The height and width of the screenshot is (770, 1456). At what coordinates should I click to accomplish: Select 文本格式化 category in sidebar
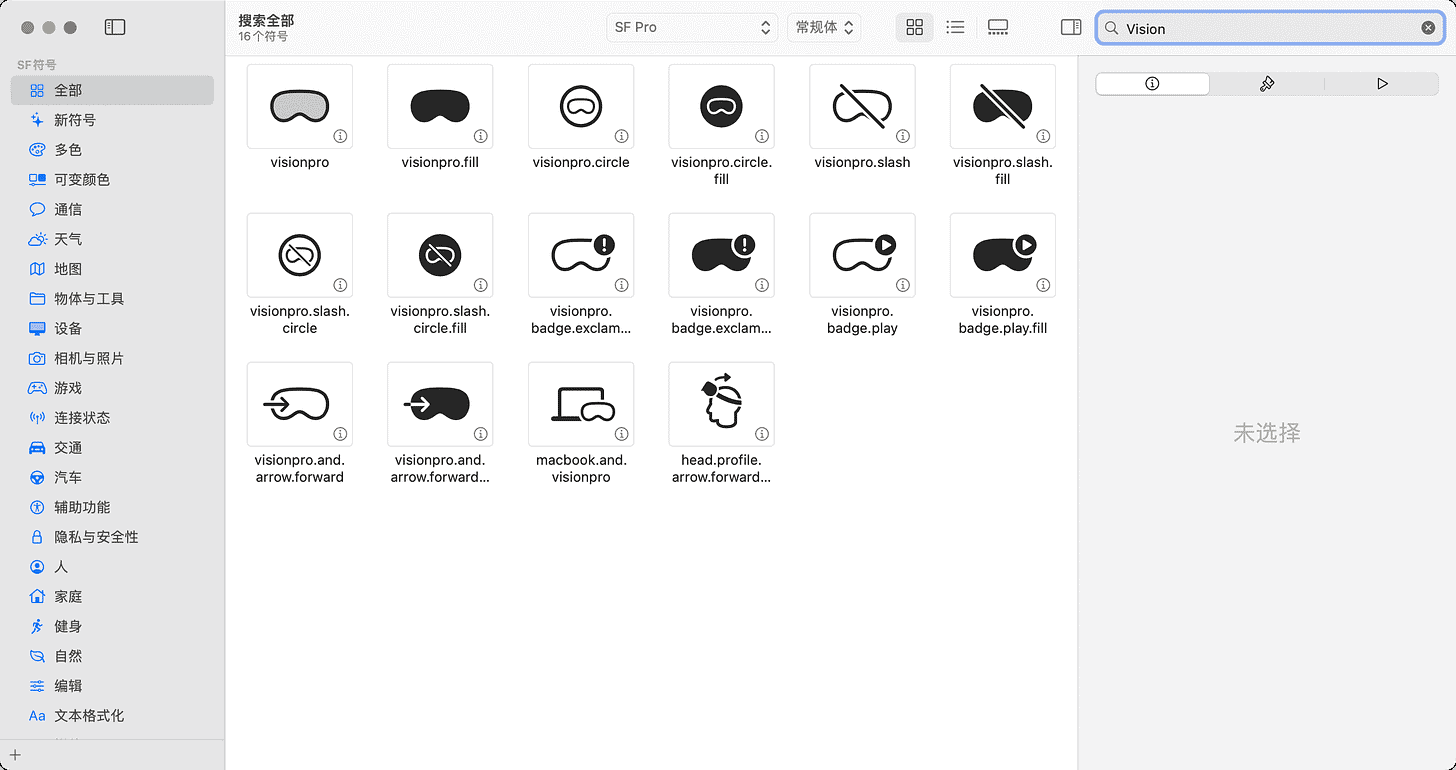112,716
